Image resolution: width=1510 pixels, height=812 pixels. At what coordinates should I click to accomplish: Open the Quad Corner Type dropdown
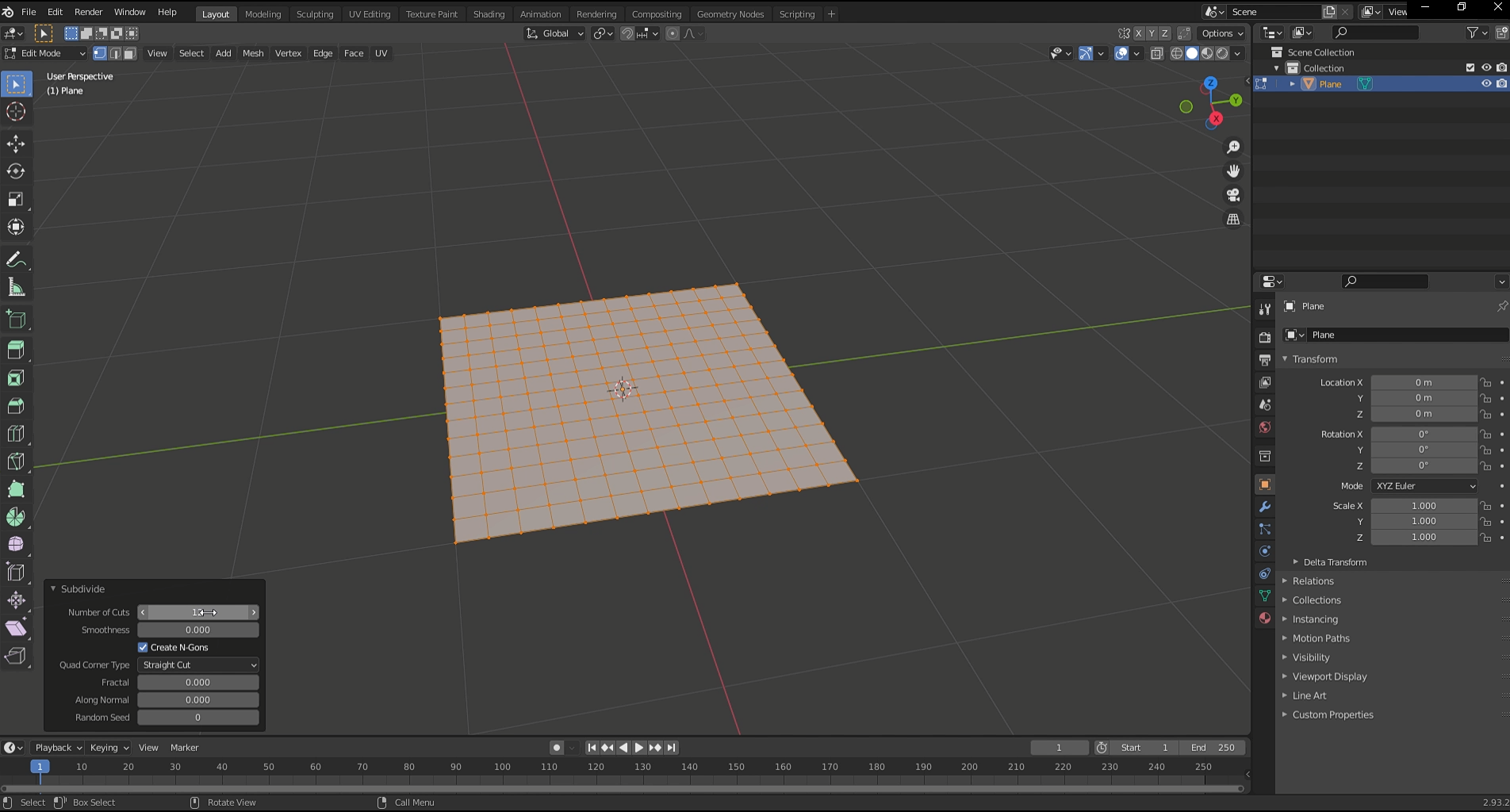pyautogui.click(x=198, y=665)
